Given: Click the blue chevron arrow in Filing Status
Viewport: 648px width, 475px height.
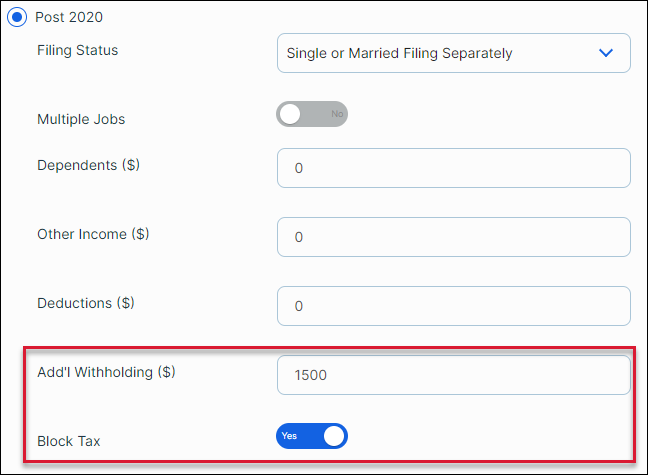Looking at the screenshot, I should point(605,53).
